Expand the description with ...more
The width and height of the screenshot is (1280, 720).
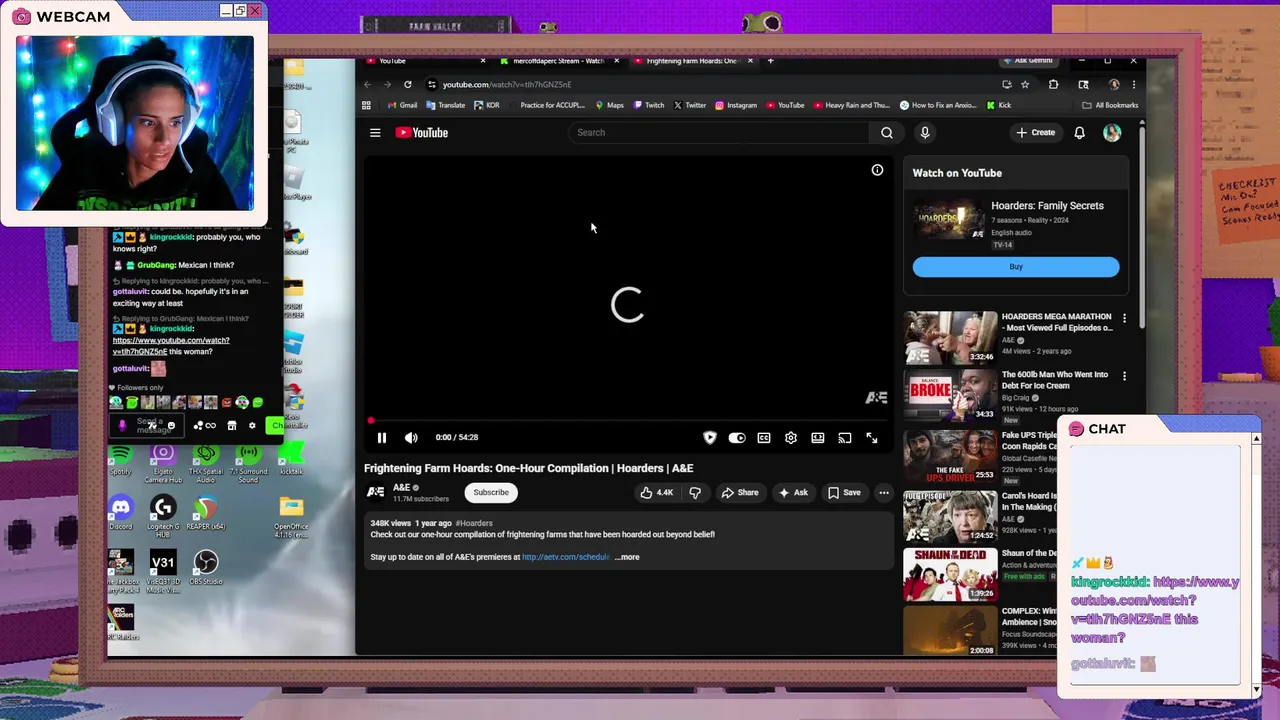pyautogui.click(x=627, y=557)
